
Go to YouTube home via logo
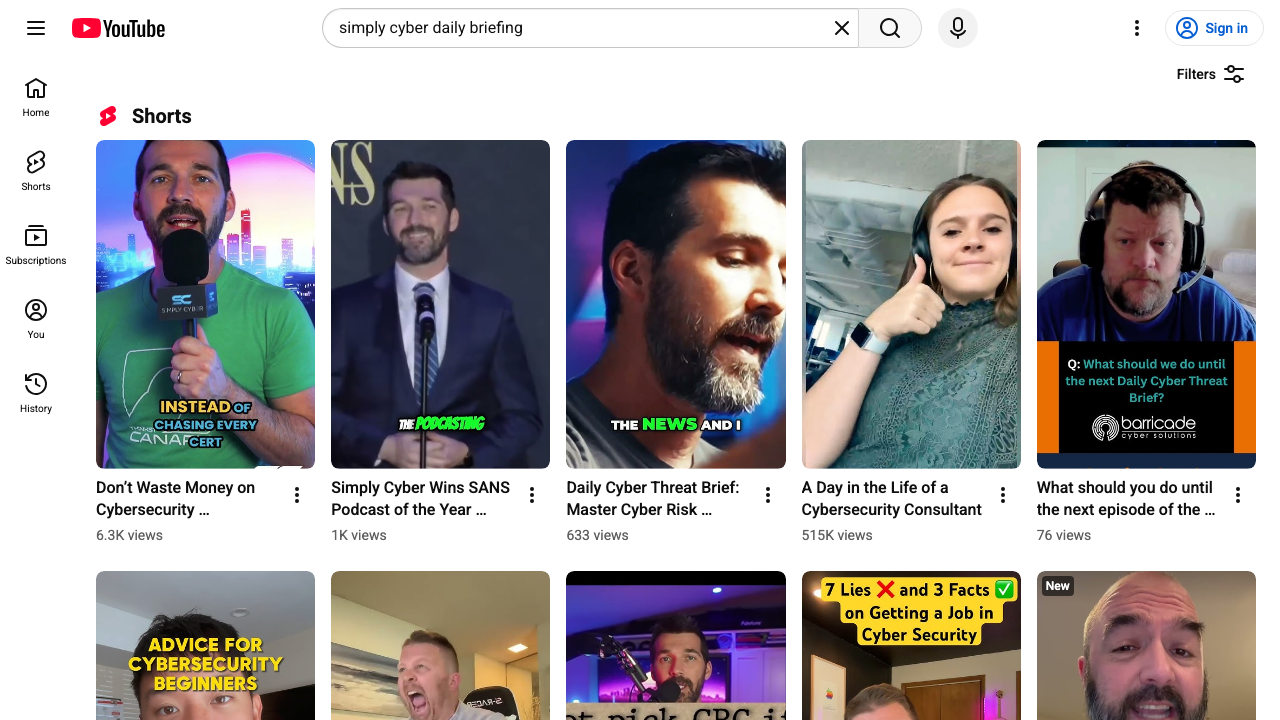click(x=118, y=28)
